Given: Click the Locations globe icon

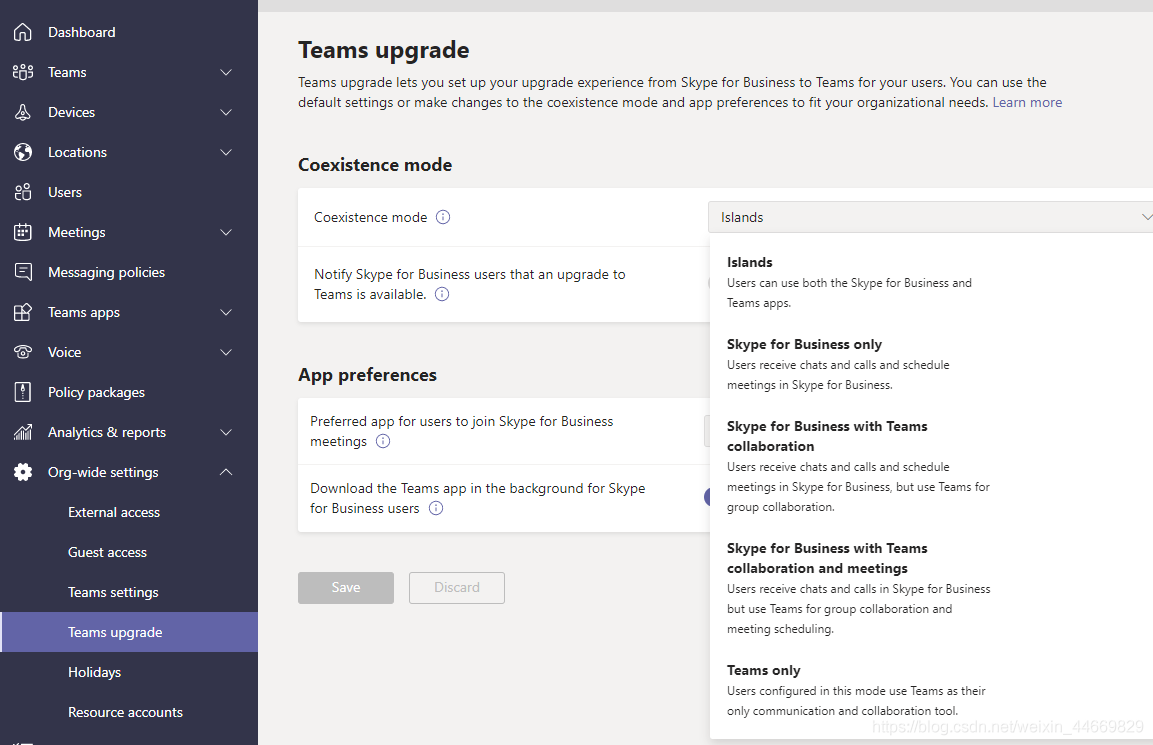Looking at the screenshot, I should point(23,152).
